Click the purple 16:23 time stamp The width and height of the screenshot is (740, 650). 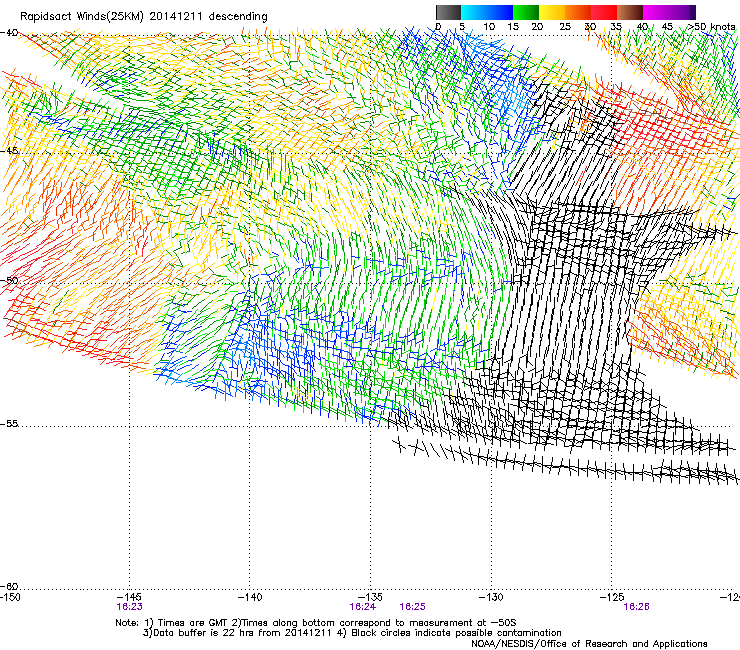click(x=129, y=607)
